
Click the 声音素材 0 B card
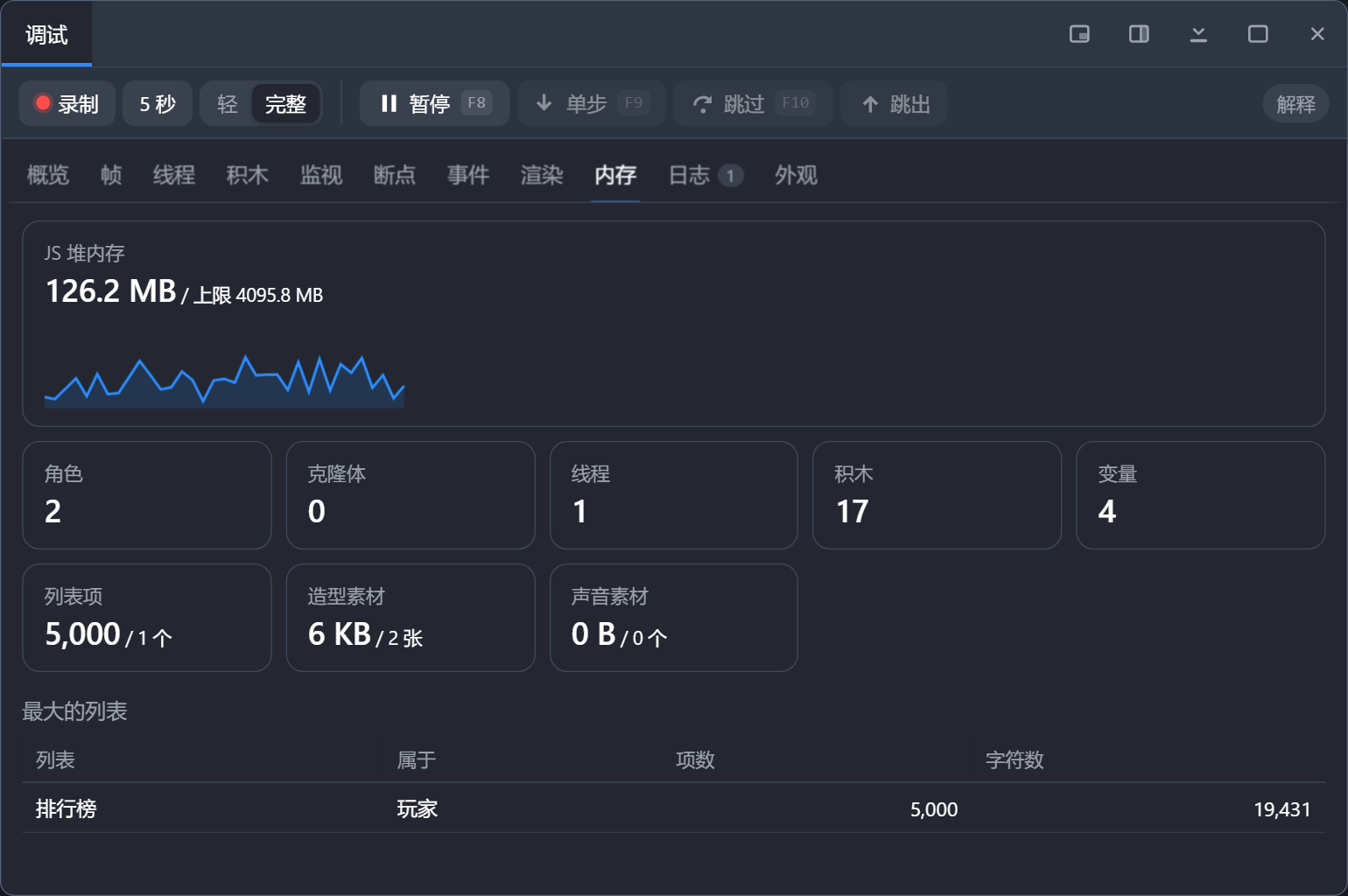[674, 618]
